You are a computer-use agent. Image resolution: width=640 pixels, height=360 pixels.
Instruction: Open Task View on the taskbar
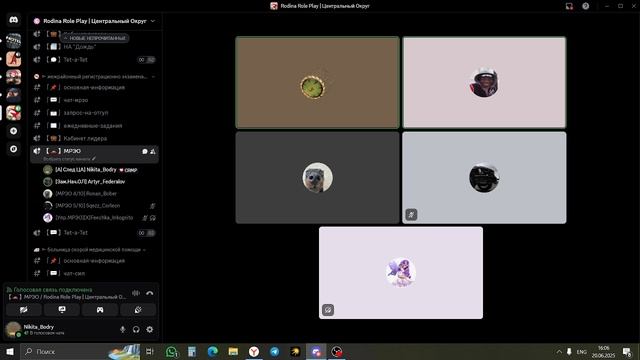click(150, 351)
